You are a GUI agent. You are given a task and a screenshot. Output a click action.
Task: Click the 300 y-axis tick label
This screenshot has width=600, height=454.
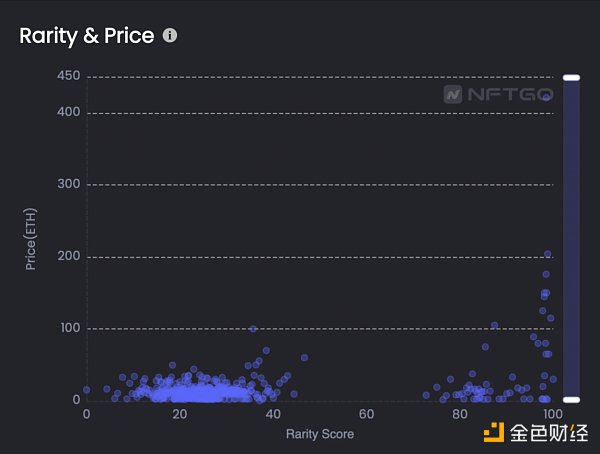69,184
